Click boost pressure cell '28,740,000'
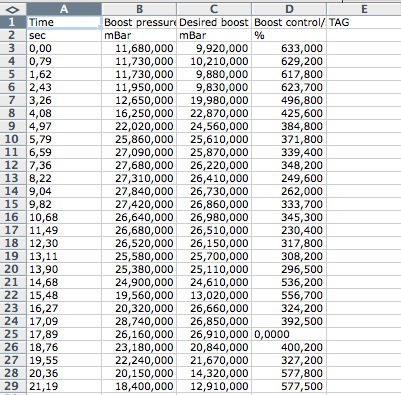Viewport: 401px width, 395px height. [x=139, y=321]
